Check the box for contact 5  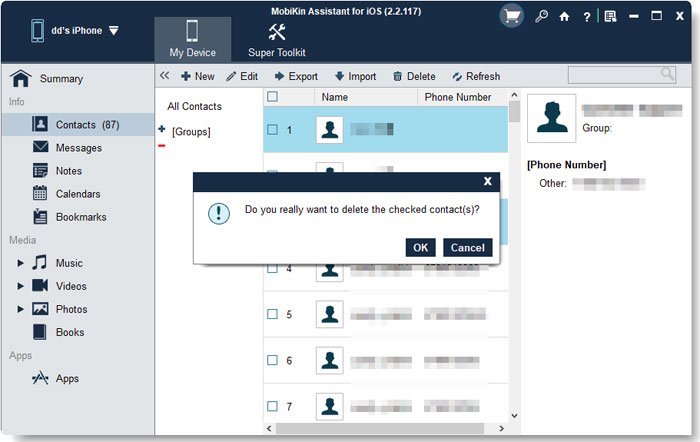pos(272,314)
